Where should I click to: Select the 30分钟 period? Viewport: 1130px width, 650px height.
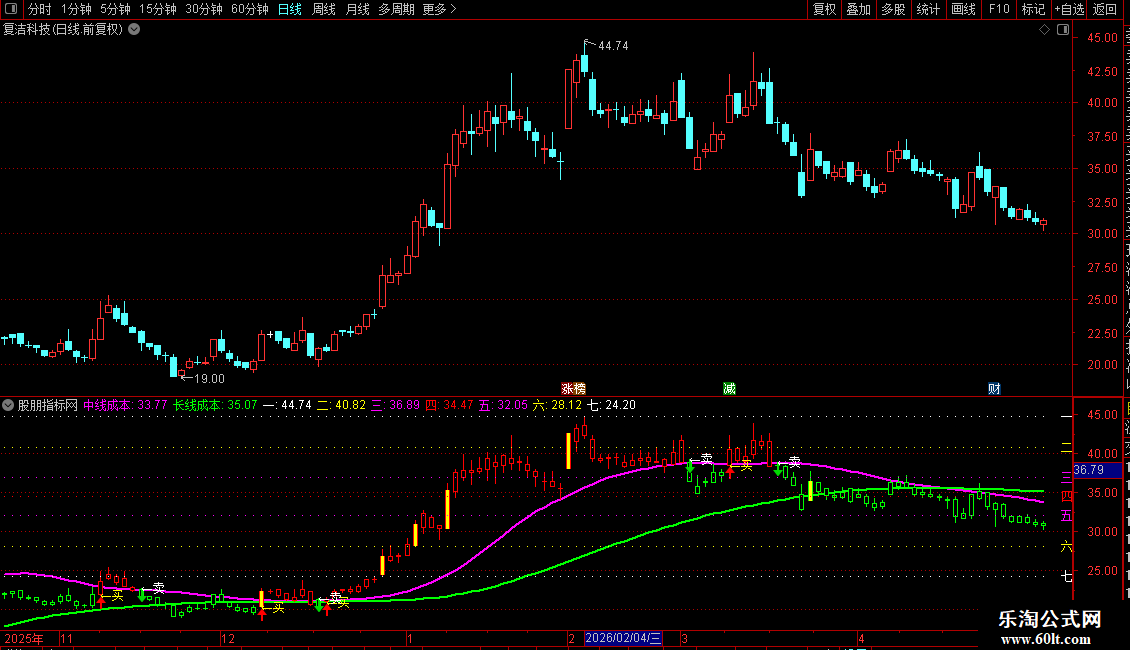coord(204,9)
